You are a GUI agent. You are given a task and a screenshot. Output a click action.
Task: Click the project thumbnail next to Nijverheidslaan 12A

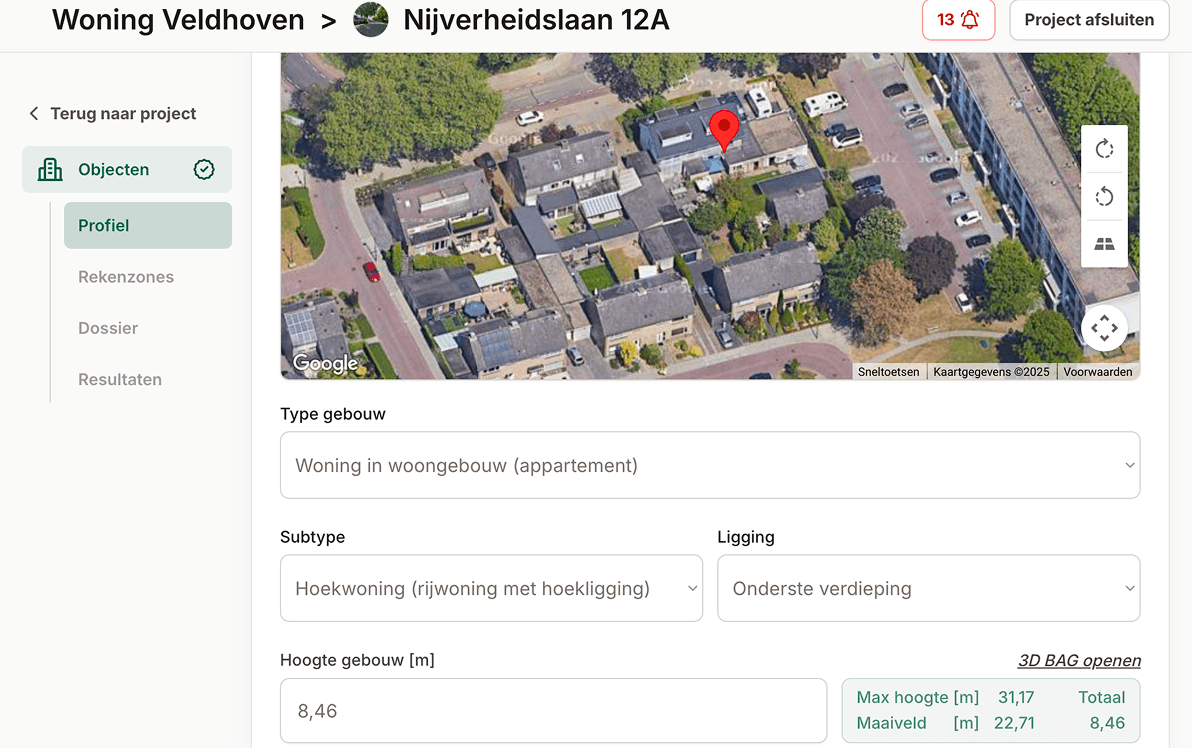point(370,19)
